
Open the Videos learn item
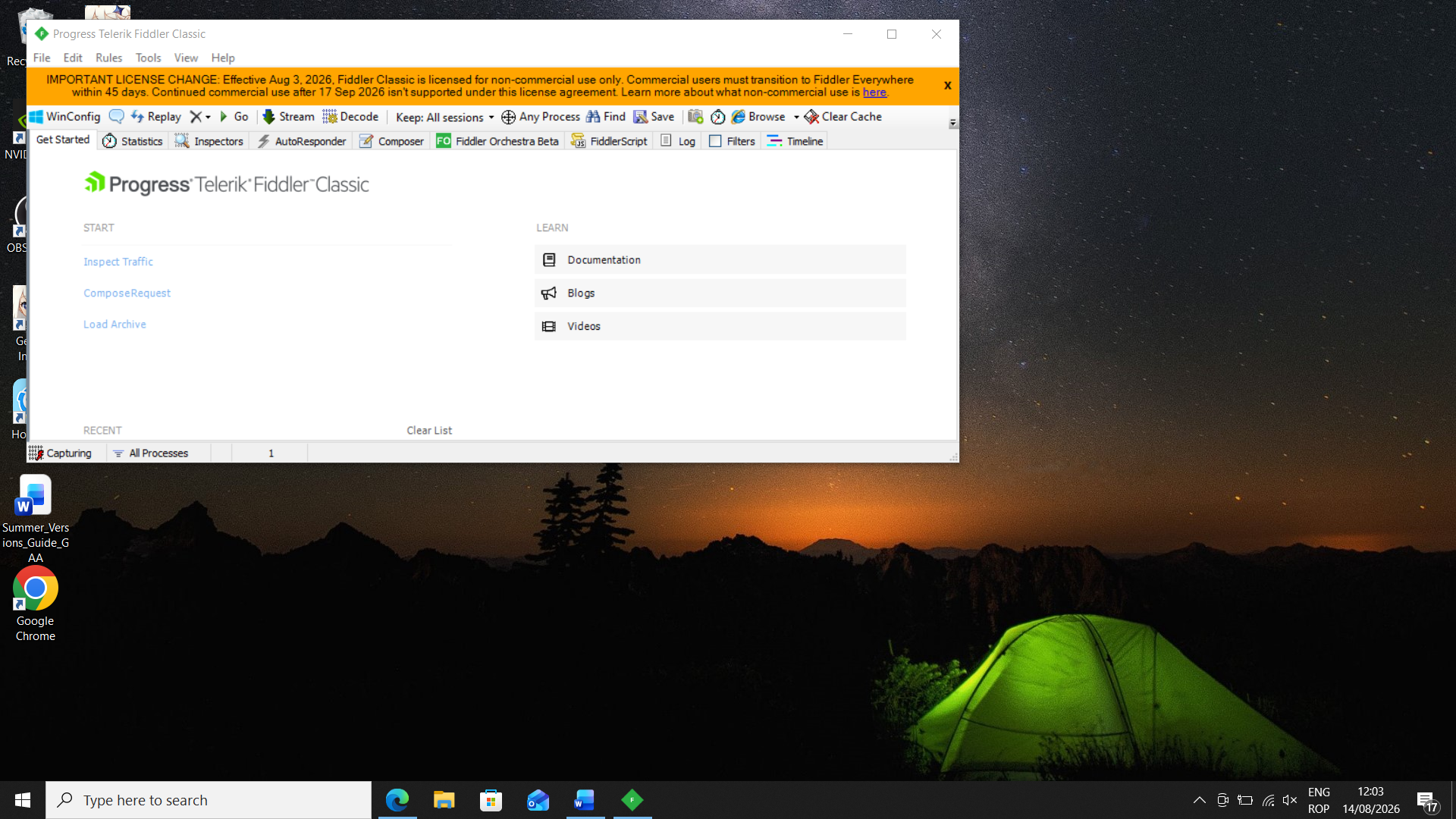720,326
